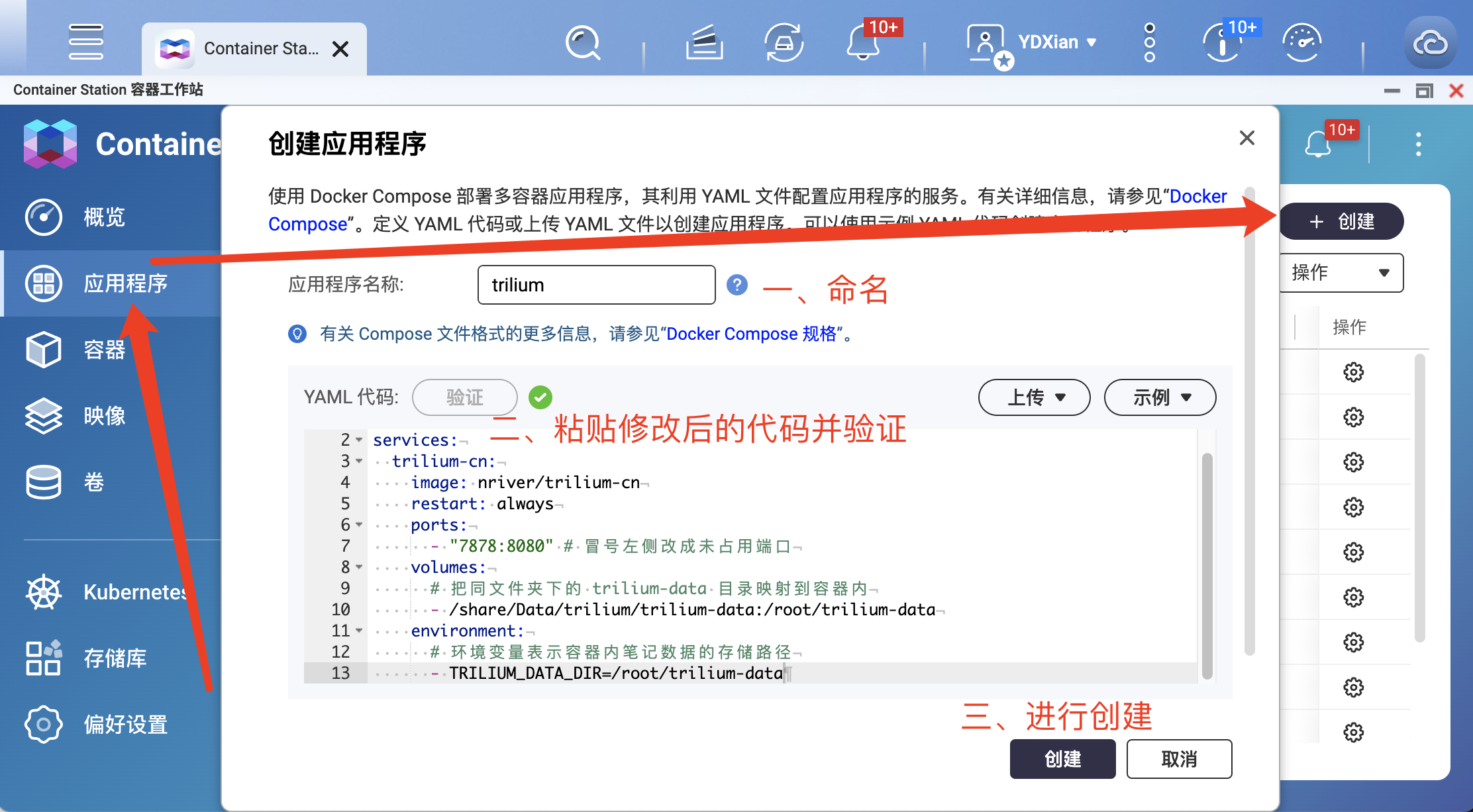Collapse the services block at line 2
Screen dimensions: 1473x812
pos(360,440)
